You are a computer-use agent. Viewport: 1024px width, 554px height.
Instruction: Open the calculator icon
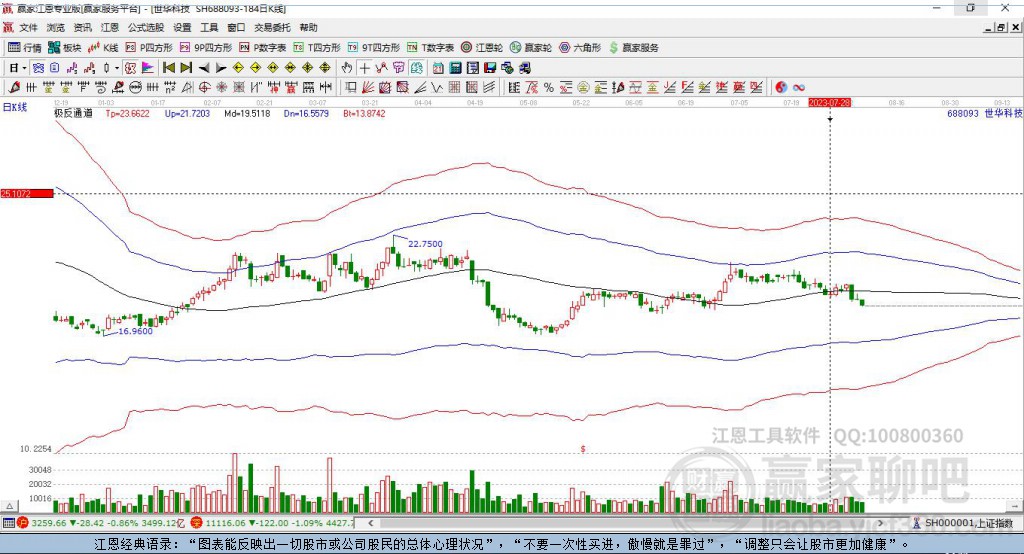pyautogui.click(x=455, y=68)
